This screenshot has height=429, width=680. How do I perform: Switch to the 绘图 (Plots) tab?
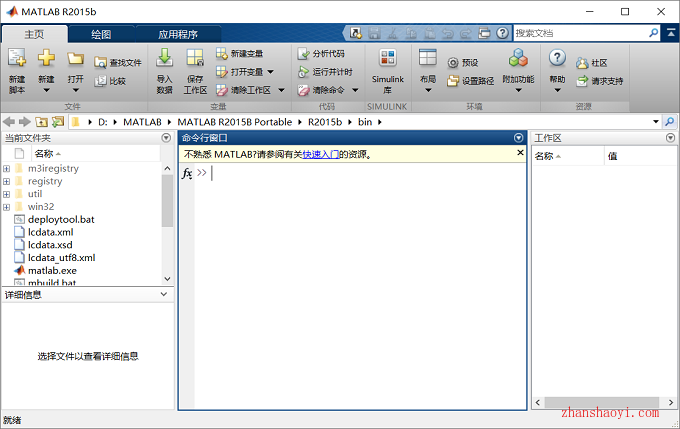pyautogui.click(x=101, y=34)
